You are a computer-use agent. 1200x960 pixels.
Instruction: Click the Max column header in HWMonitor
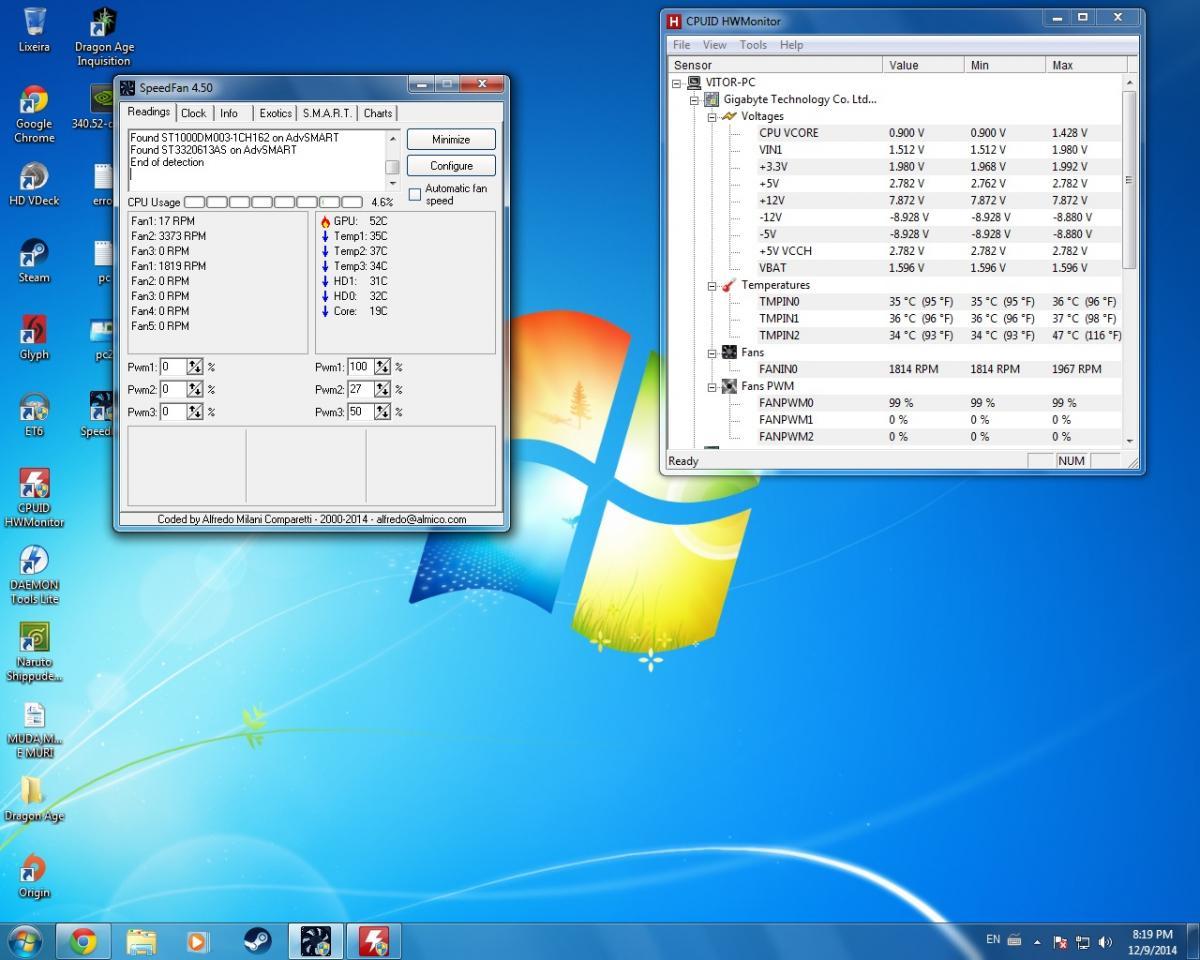tap(1086, 65)
